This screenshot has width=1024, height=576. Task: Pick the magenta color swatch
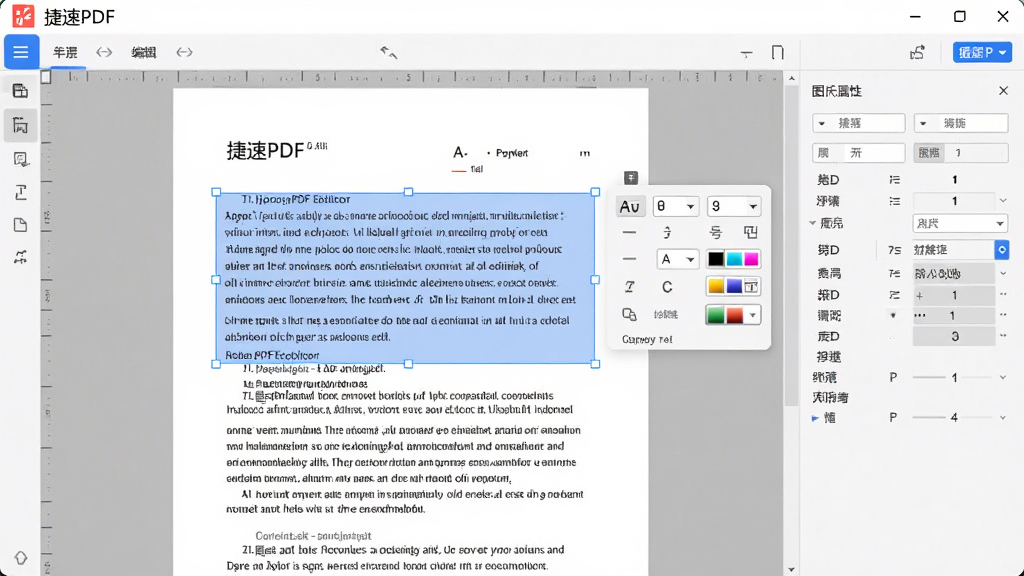751,259
